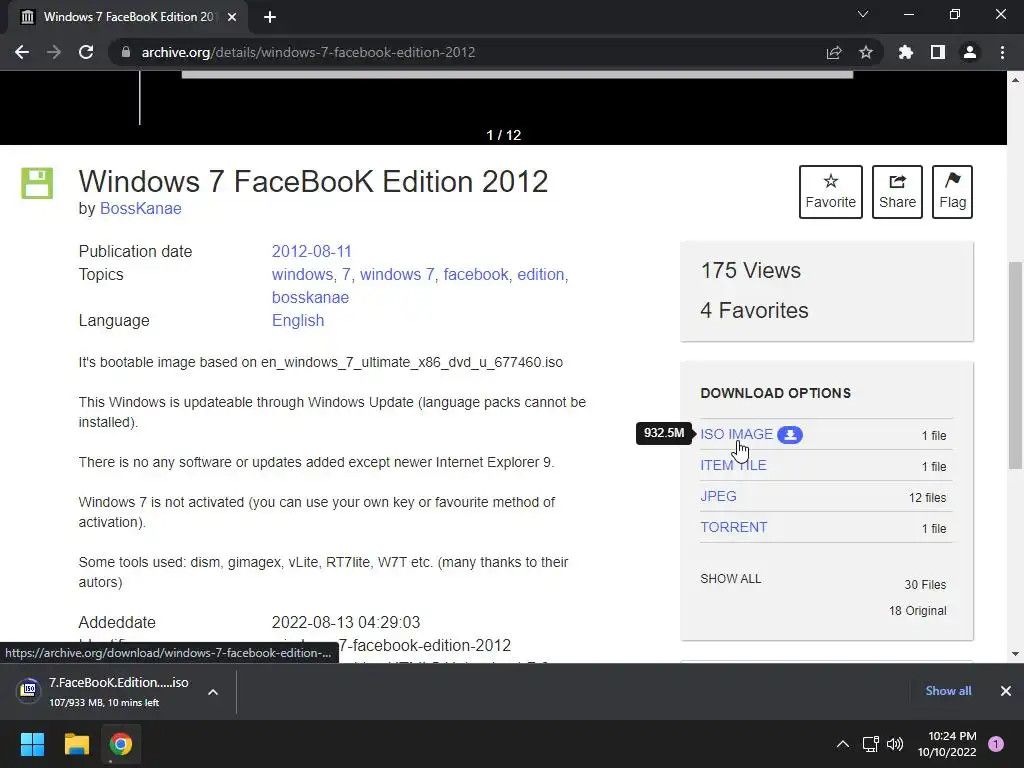Image resolution: width=1024 pixels, height=768 pixels.
Task: Reload the archive.org page
Action: (86, 52)
